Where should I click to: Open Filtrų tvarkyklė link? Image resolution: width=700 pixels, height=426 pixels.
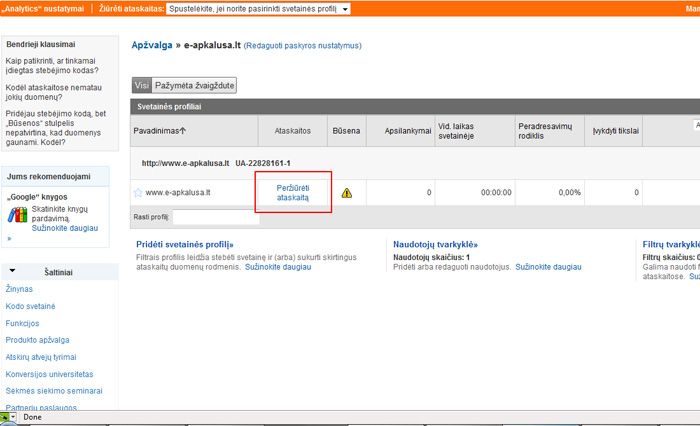pos(671,244)
